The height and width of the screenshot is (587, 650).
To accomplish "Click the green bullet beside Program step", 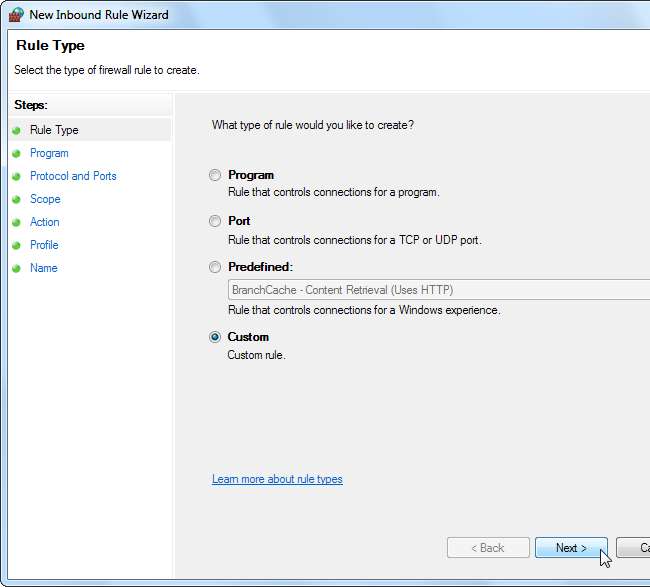I will (x=16, y=154).
